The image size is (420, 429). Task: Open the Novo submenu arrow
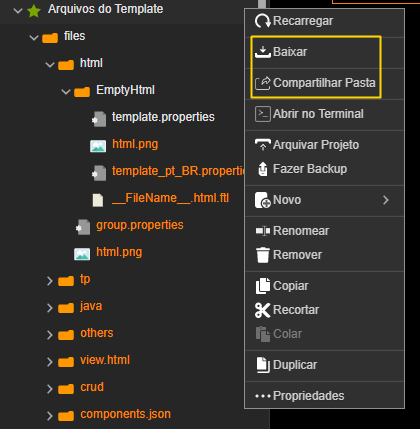386,200
